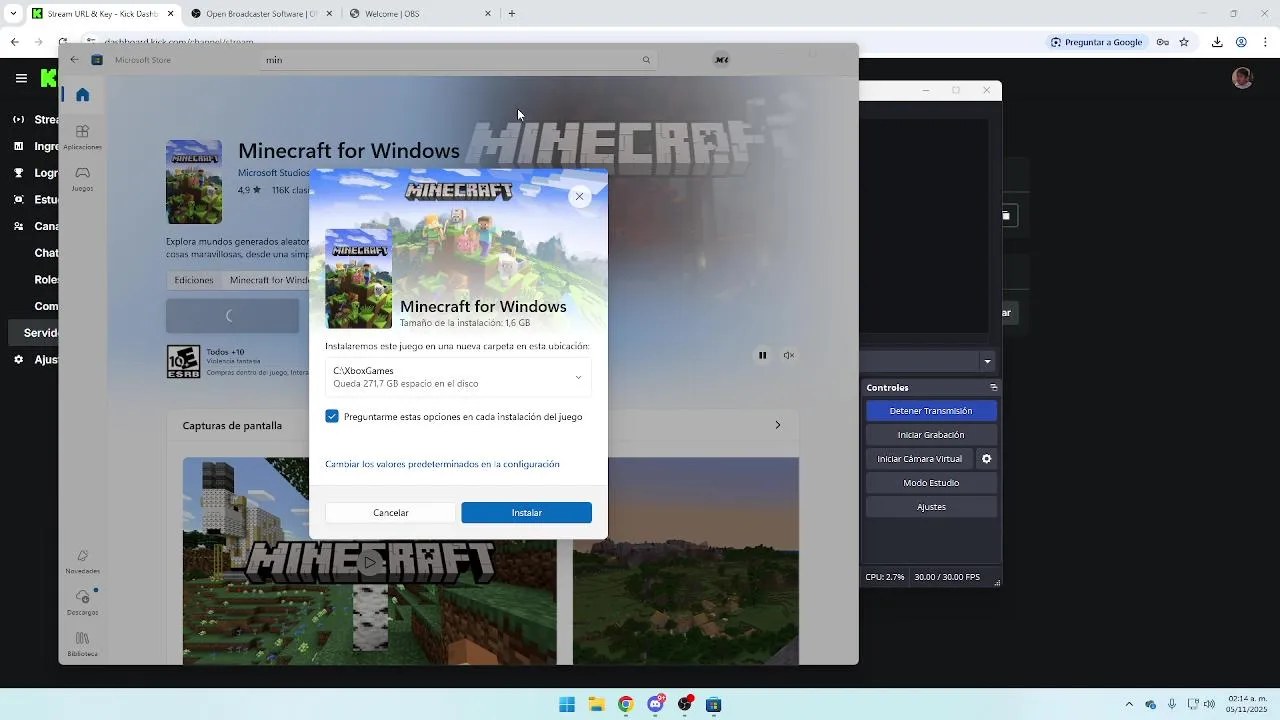Image resolution: width=1280 pixels, height=720 pixels.
Task: Switch to 'Welcome | OBS' browser tab
Action: [x=420, y=14]
